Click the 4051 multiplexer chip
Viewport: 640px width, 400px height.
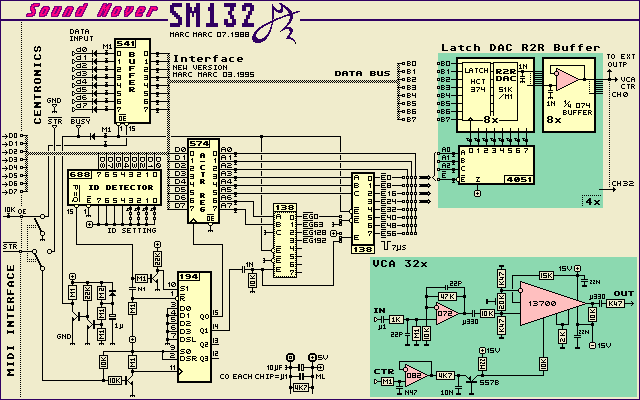point(491,165)
